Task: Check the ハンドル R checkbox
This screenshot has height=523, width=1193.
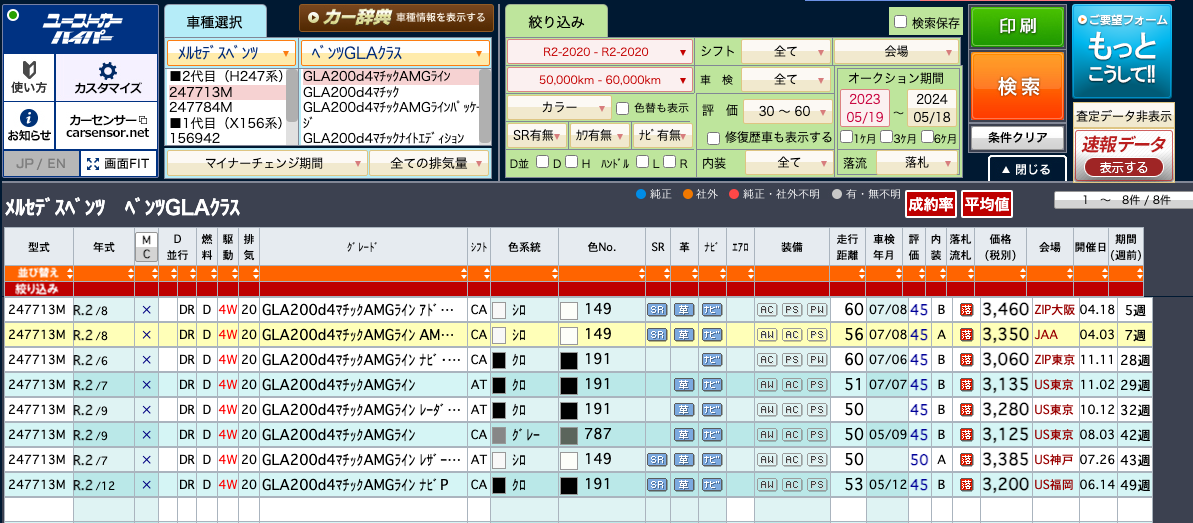Action: (670, 161)
